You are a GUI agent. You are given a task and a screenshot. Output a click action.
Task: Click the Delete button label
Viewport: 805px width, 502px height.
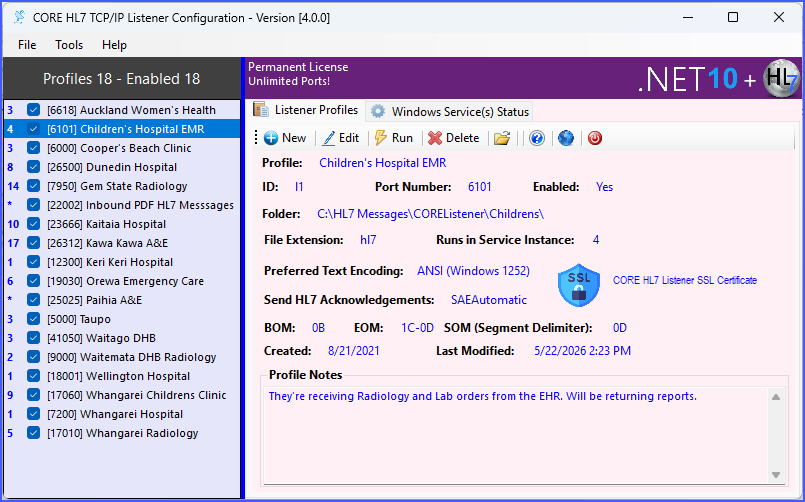click(x=462, y=138)
